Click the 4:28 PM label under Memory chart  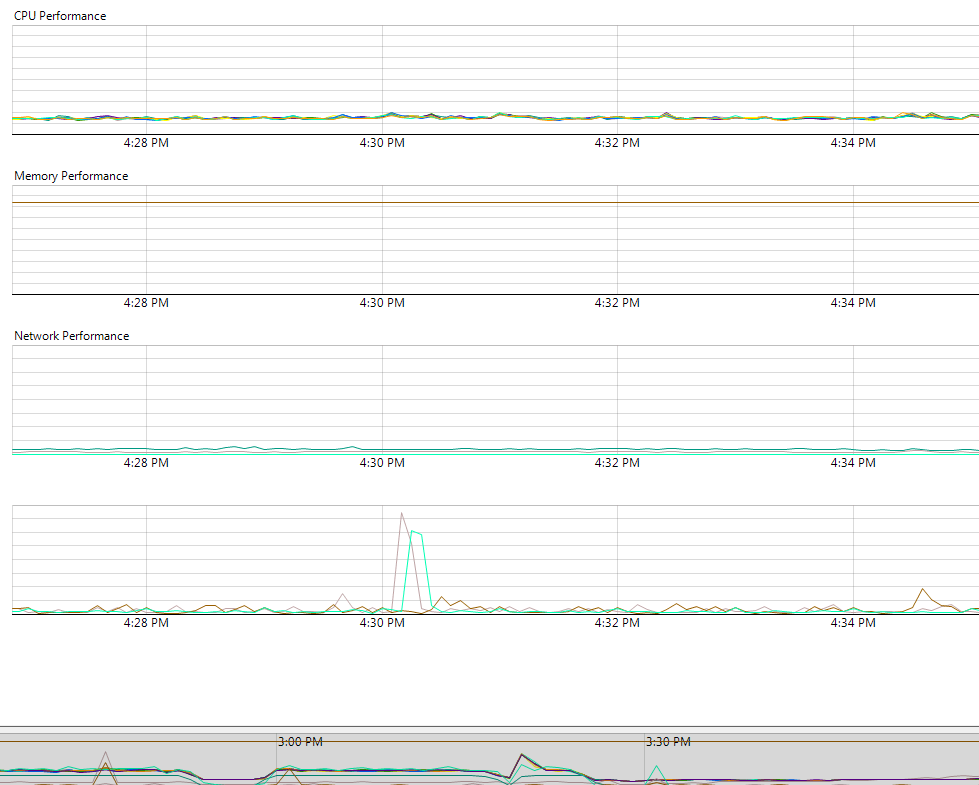146,303
